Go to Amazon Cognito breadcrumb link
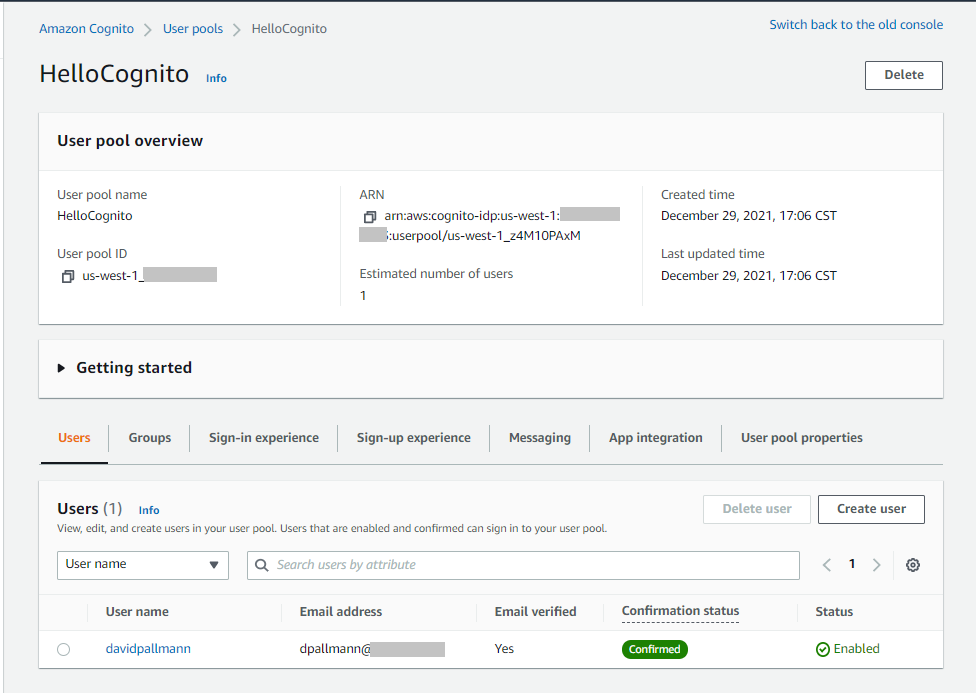Screen dimensions: 976x693 (87, 29)
